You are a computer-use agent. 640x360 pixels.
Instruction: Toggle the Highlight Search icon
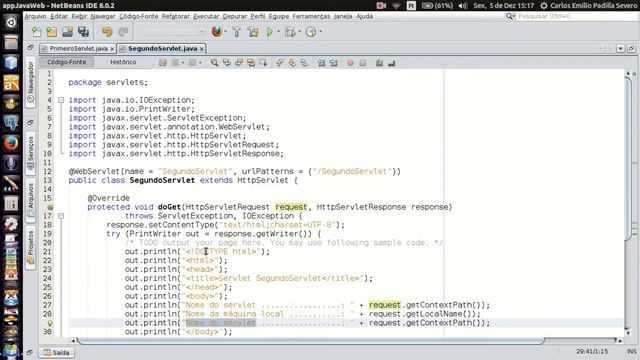click(251, 63)
